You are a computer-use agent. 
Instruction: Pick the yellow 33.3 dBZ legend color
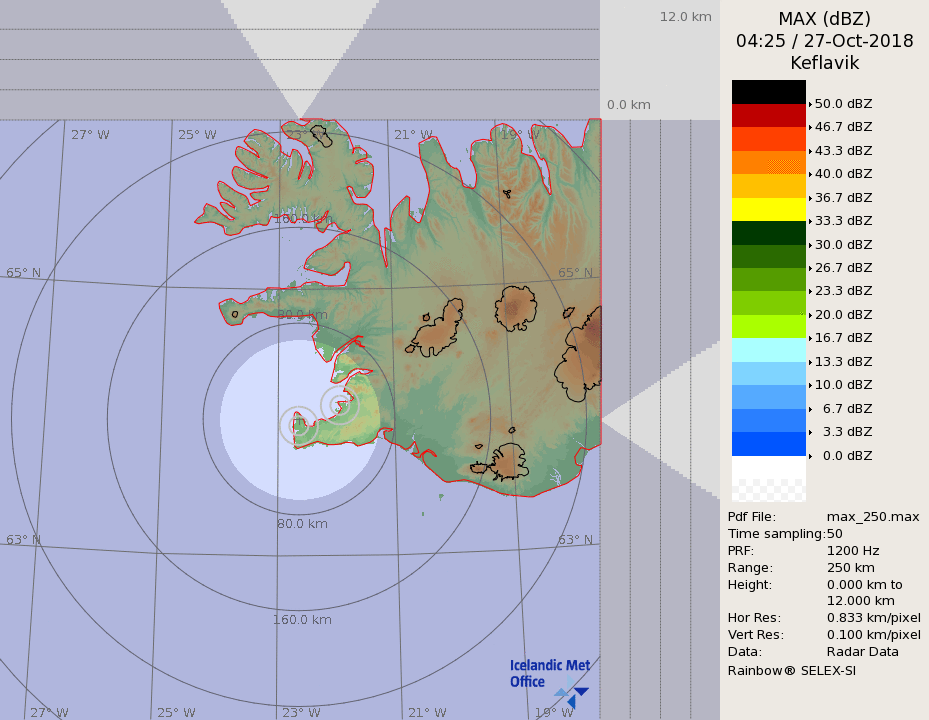tap(768, 209)
